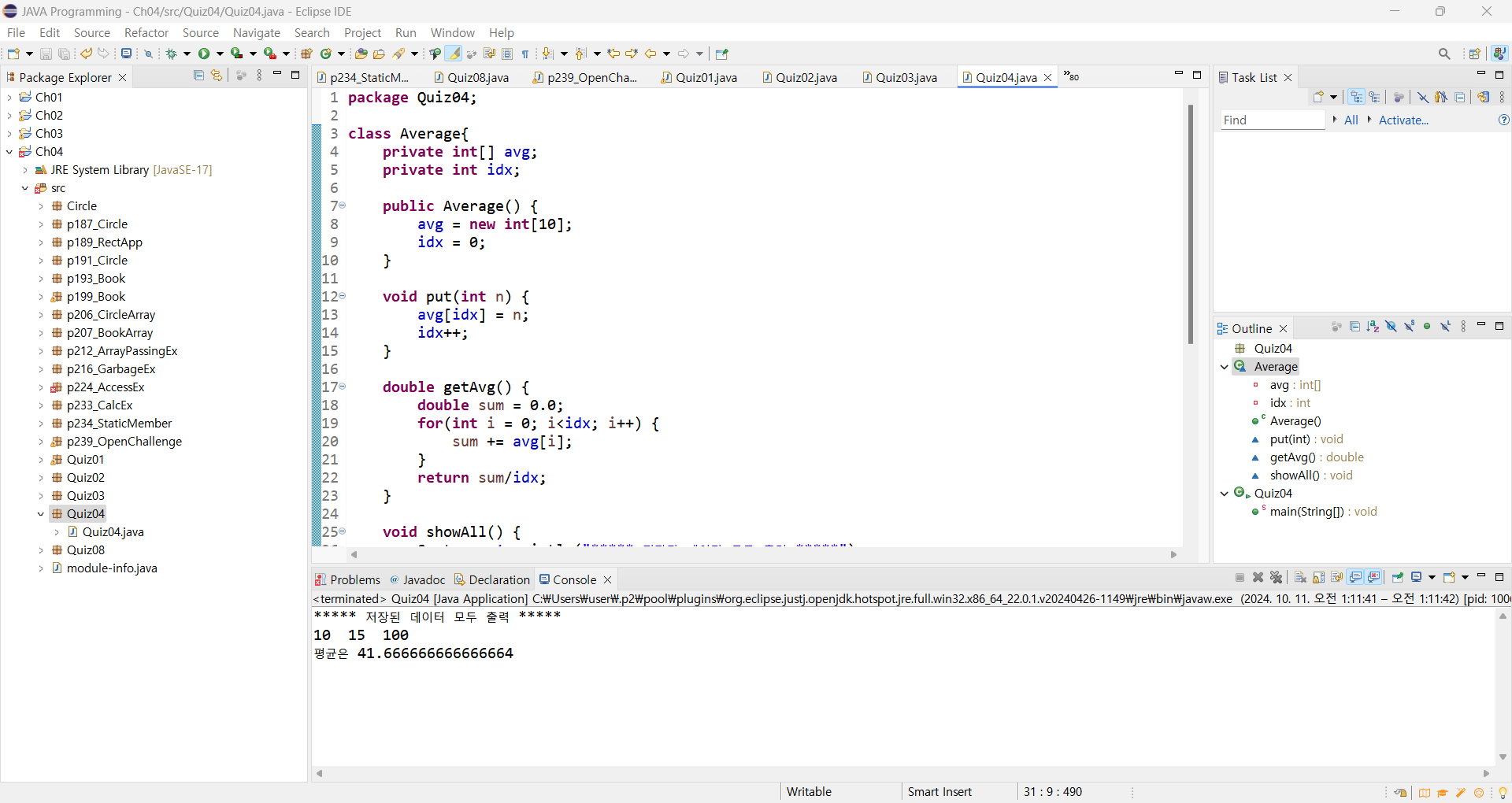The height and width of the screenshot is (803, 1512).
Task: Open the Navigate menu
Action: pos(257,32)
